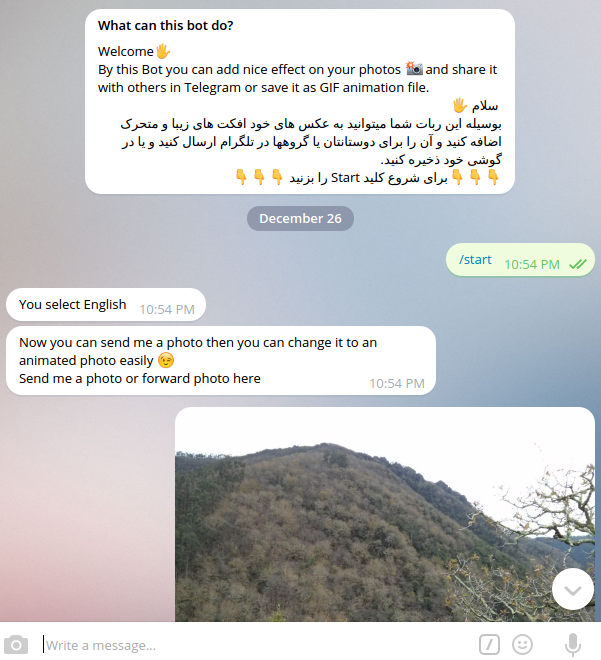Click the Write a message field

click(257, 645)
